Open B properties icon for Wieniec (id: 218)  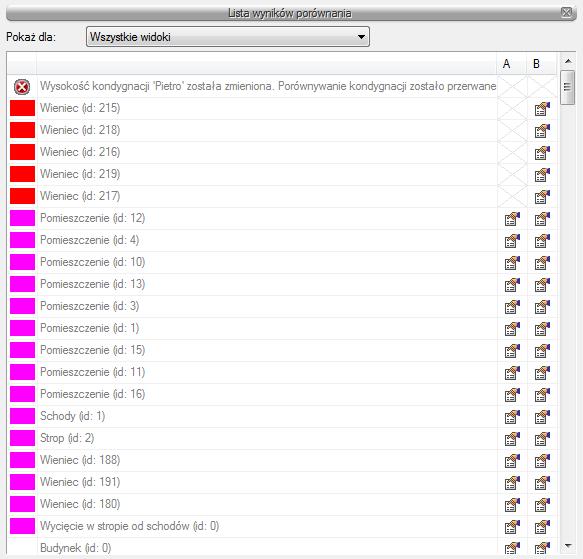pyautogui.click(x=542, y=131)
